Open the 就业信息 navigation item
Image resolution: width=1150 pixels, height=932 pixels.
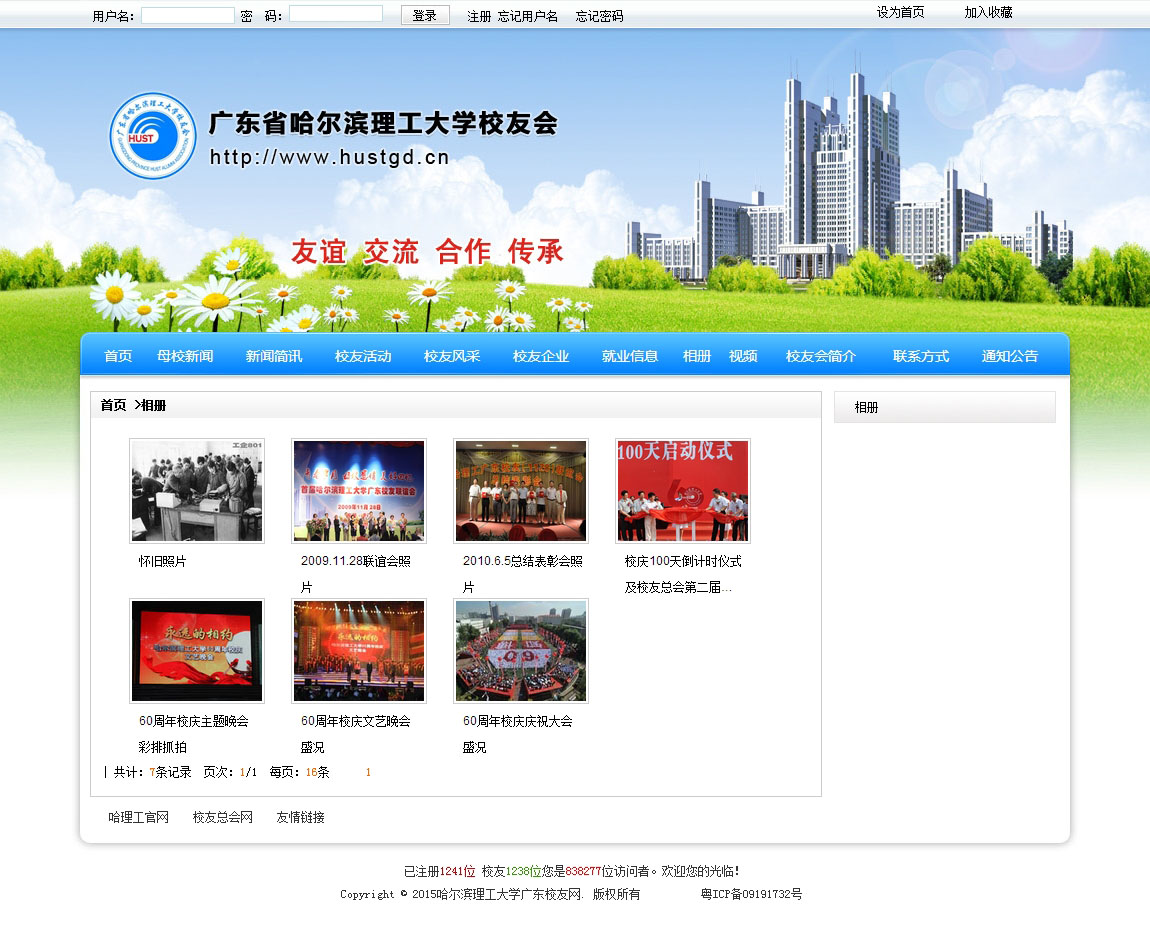(630, 356)
